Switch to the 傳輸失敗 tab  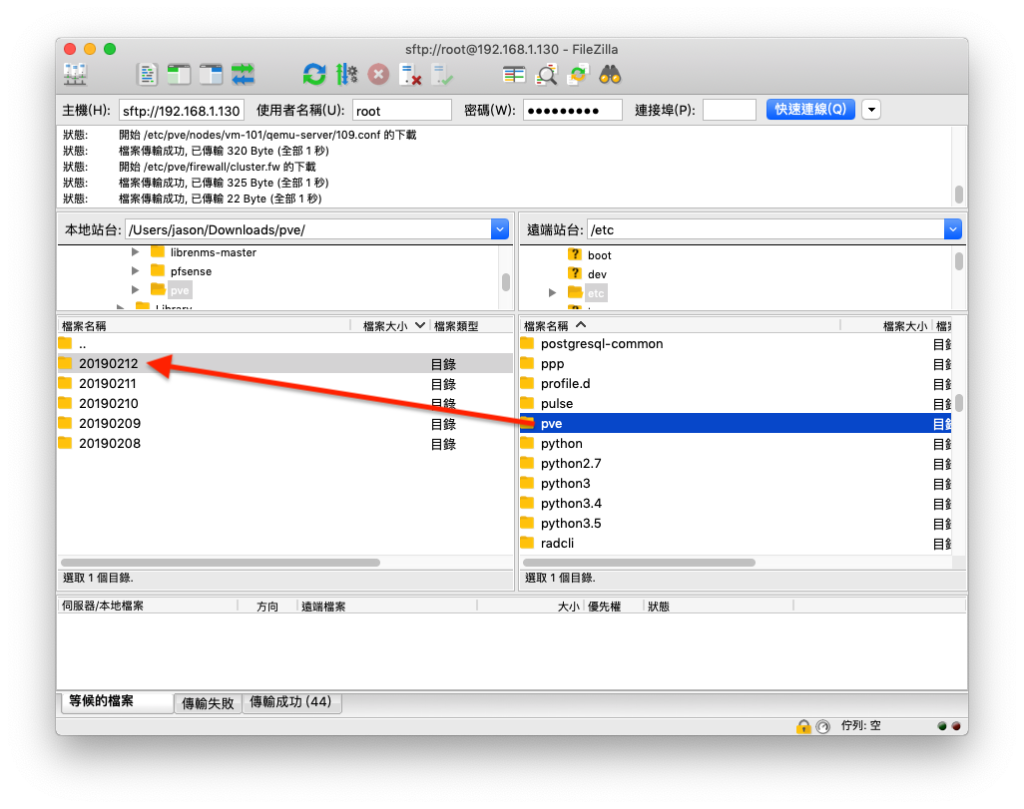208,703
